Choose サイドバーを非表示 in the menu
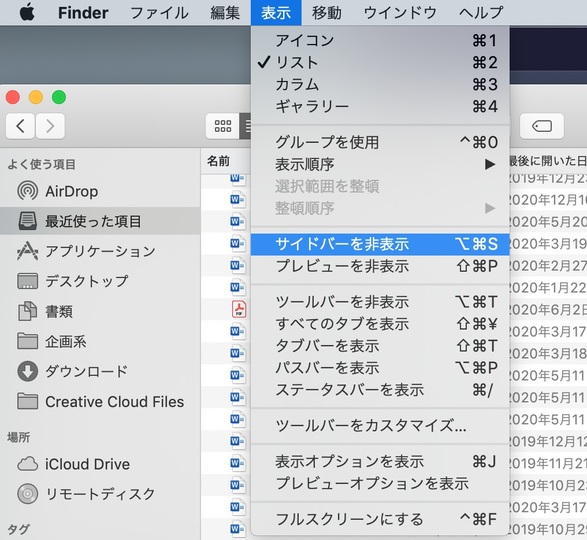The image size is (587, 540). tap(380, 244)
